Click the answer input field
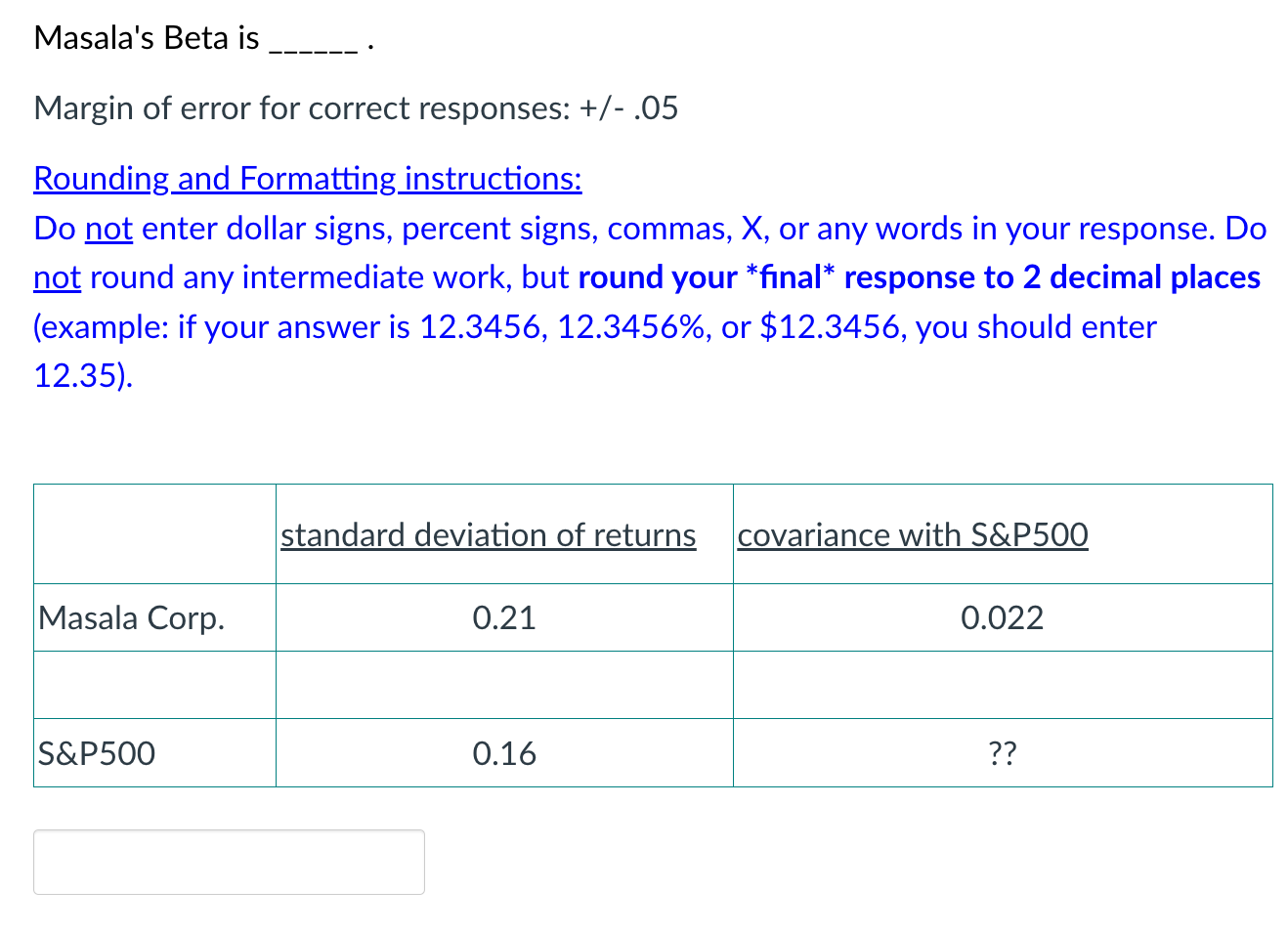Screen dimensions: 1288x932 pyautogui.click(x=229, y=862)
